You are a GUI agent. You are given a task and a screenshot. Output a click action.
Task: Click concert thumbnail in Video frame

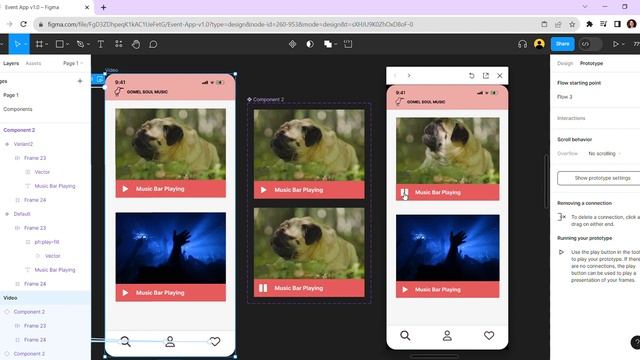coord(171,248)
